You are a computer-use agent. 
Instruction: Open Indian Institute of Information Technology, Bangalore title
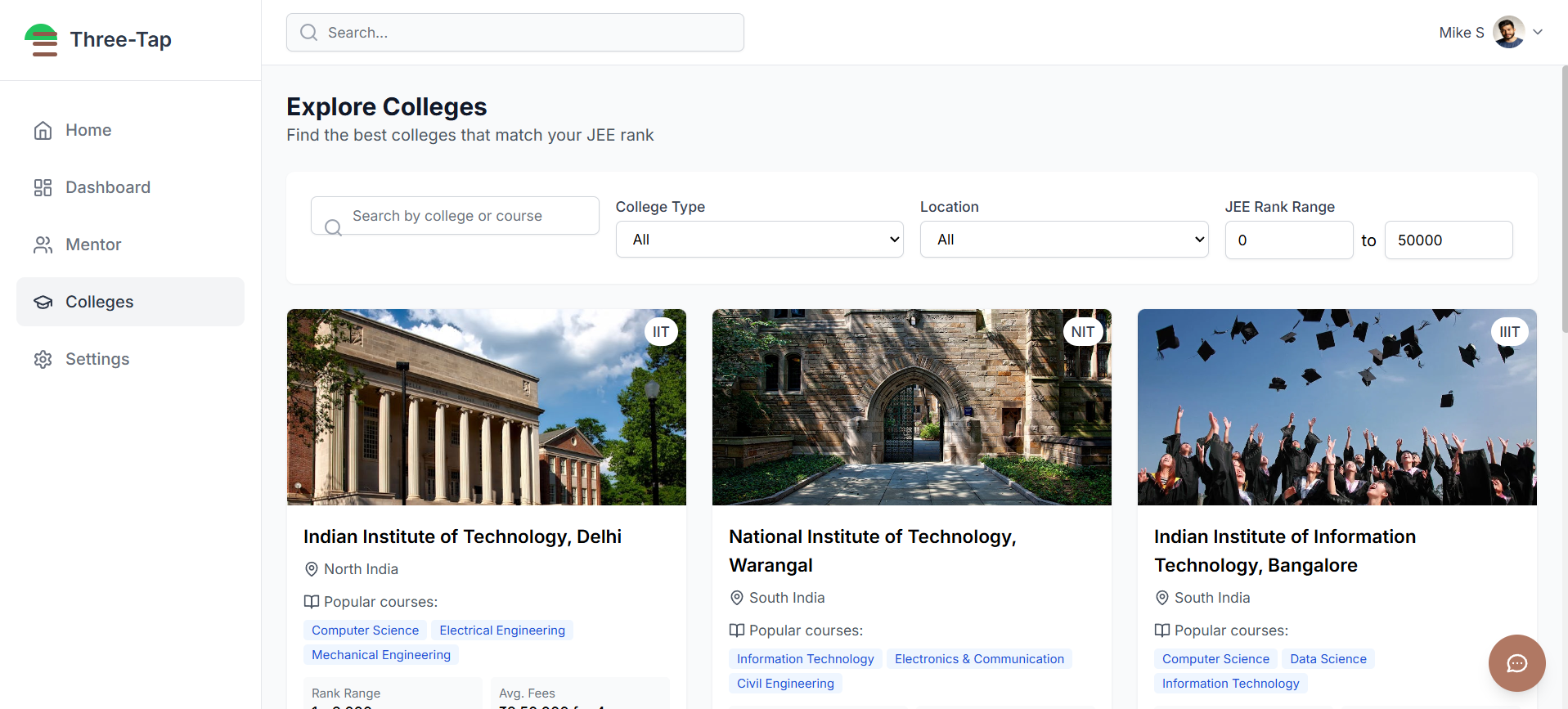(x=1285, y=551)
